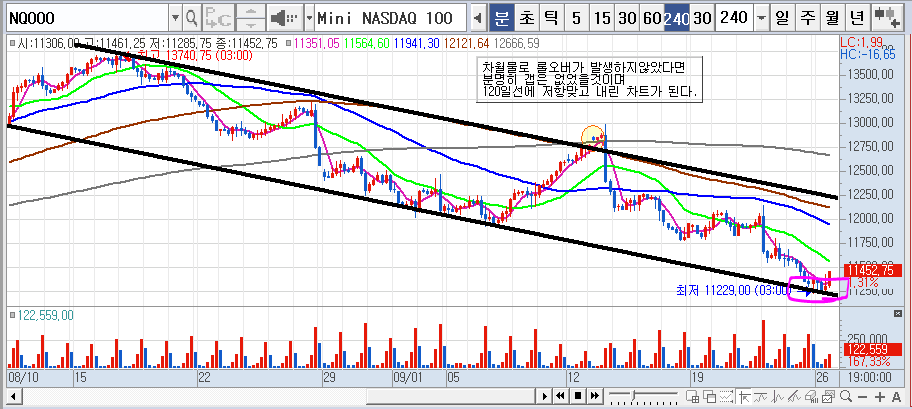Click the moving average line tool icon

coord(761,397)
